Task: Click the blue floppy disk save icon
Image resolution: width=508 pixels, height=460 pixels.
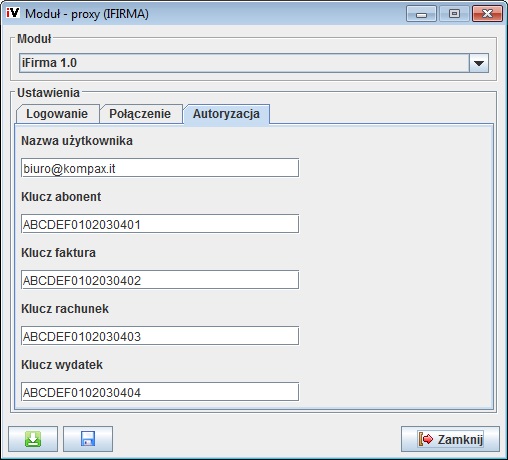Action: pos(88,439)
